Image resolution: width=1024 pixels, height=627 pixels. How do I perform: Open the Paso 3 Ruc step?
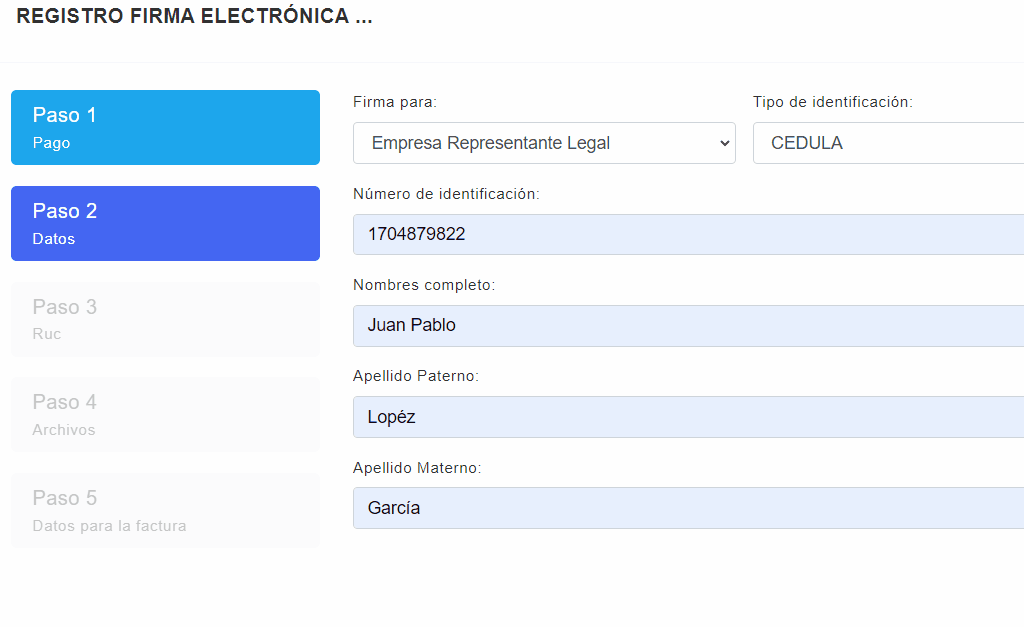(165, 319)
